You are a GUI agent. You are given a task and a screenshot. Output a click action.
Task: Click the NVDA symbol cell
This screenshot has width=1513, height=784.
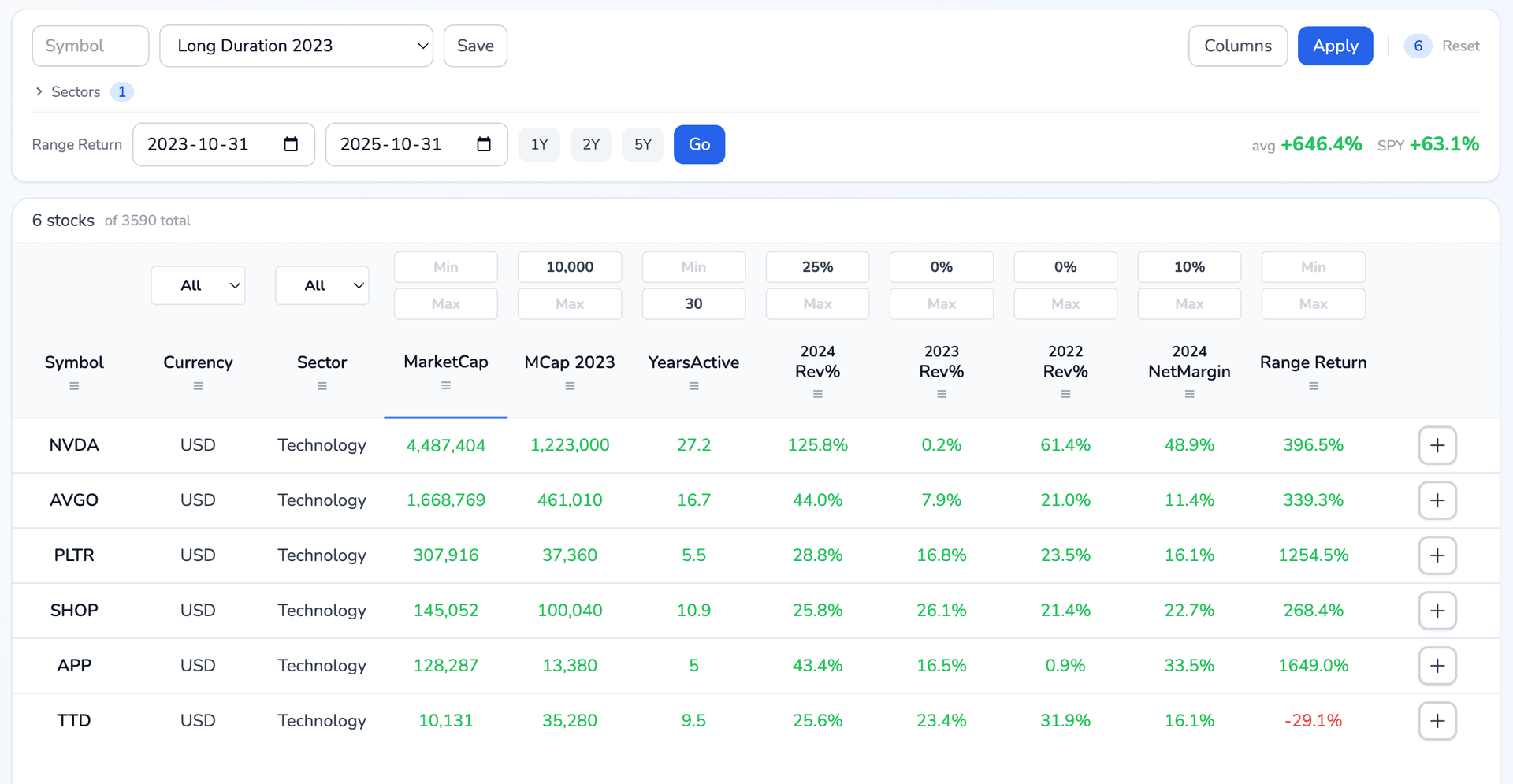[74, 445]
